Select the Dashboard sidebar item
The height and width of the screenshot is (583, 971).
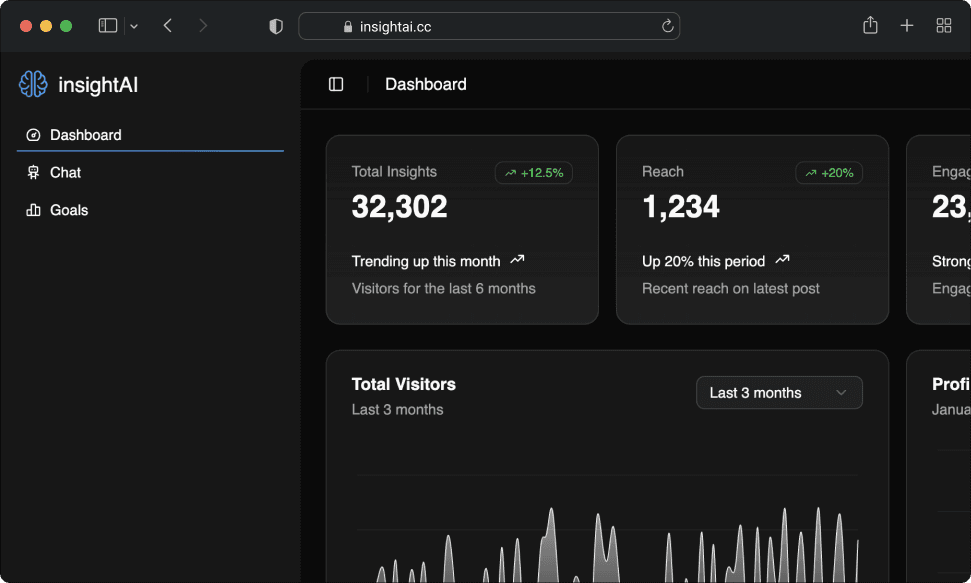click(x=85, y=135)
